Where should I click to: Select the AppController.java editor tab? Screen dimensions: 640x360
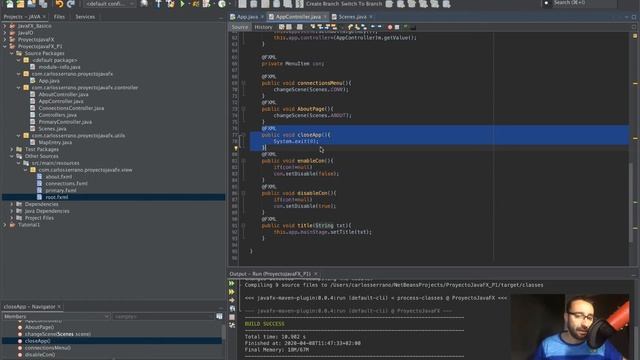pos(298,17)
